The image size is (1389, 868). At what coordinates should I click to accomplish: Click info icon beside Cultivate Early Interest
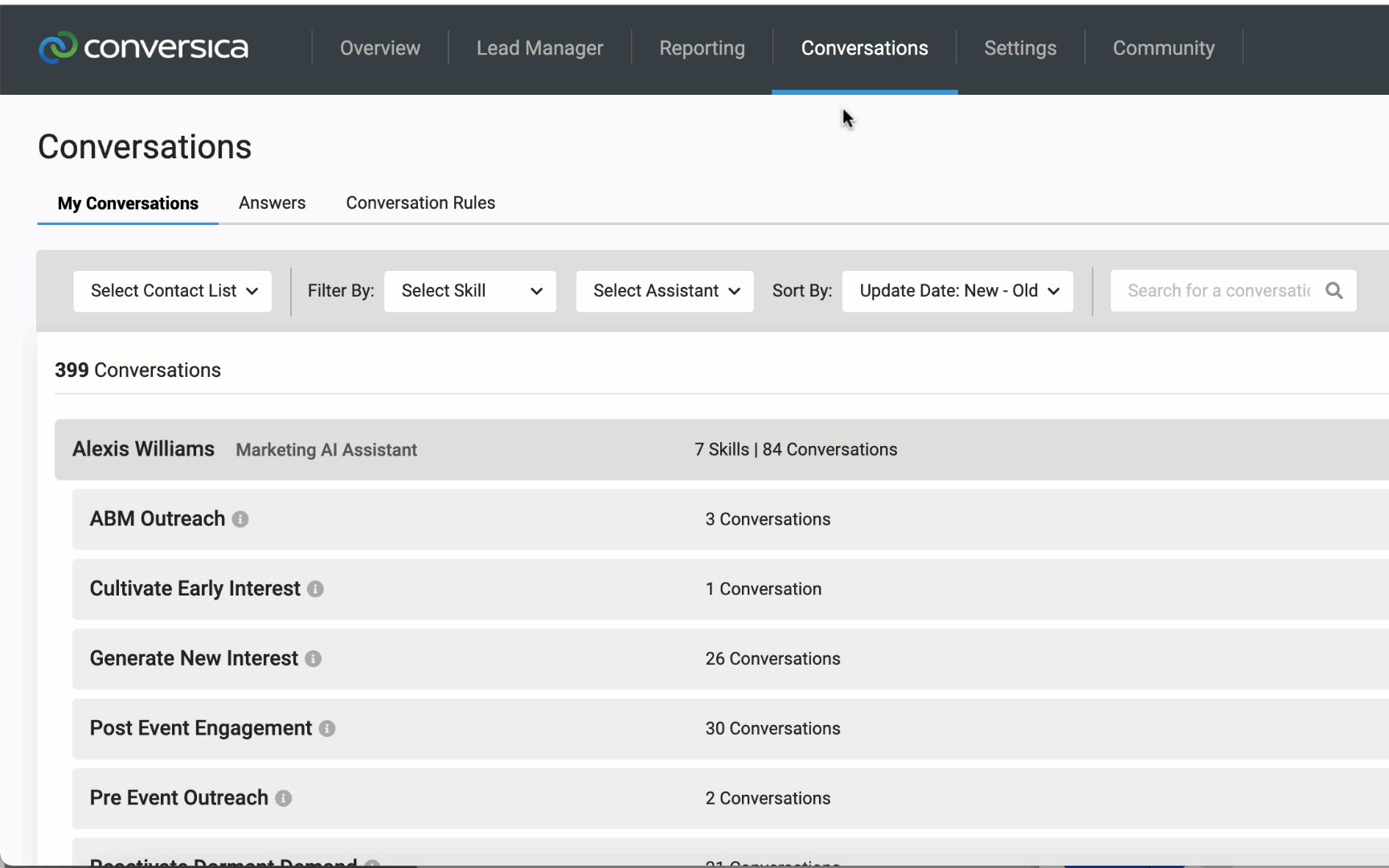316,589
